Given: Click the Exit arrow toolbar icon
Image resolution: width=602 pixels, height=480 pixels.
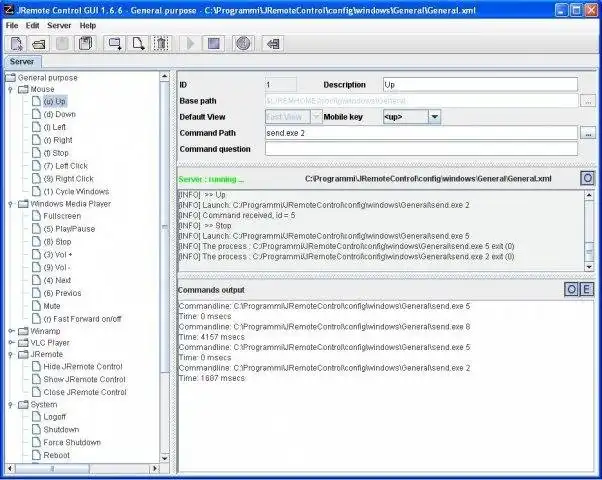Looking at the screenshot, I should (273, 43).
